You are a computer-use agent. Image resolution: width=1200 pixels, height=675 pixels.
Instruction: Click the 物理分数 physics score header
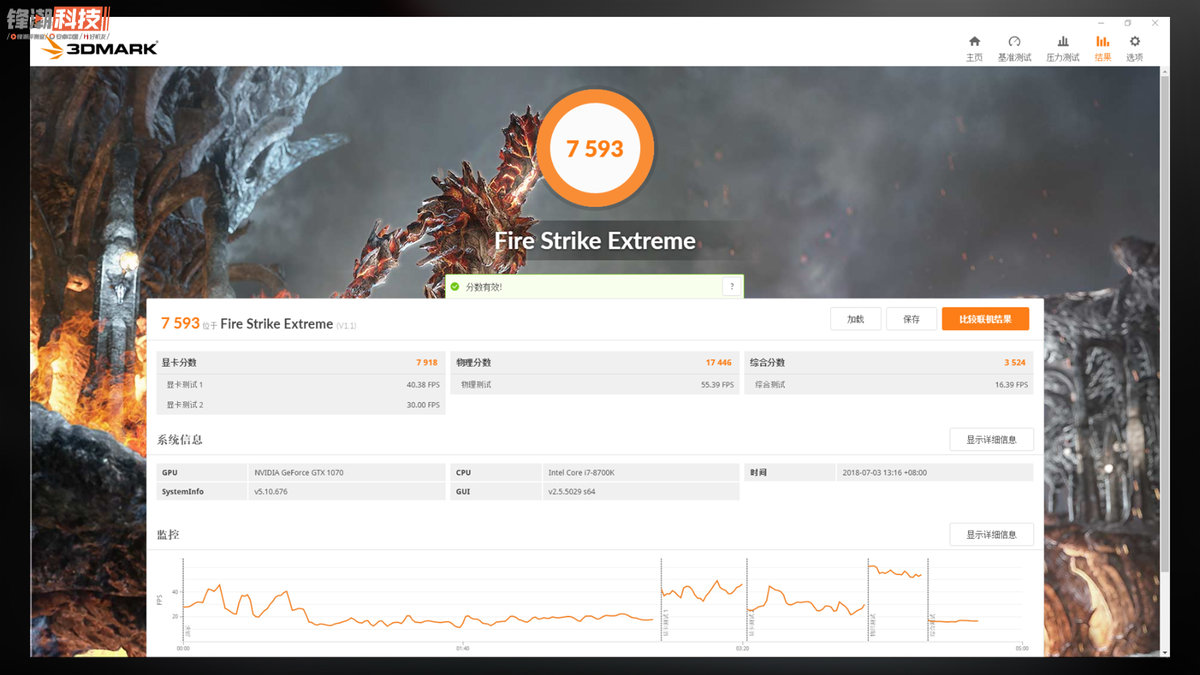(474, 363)
